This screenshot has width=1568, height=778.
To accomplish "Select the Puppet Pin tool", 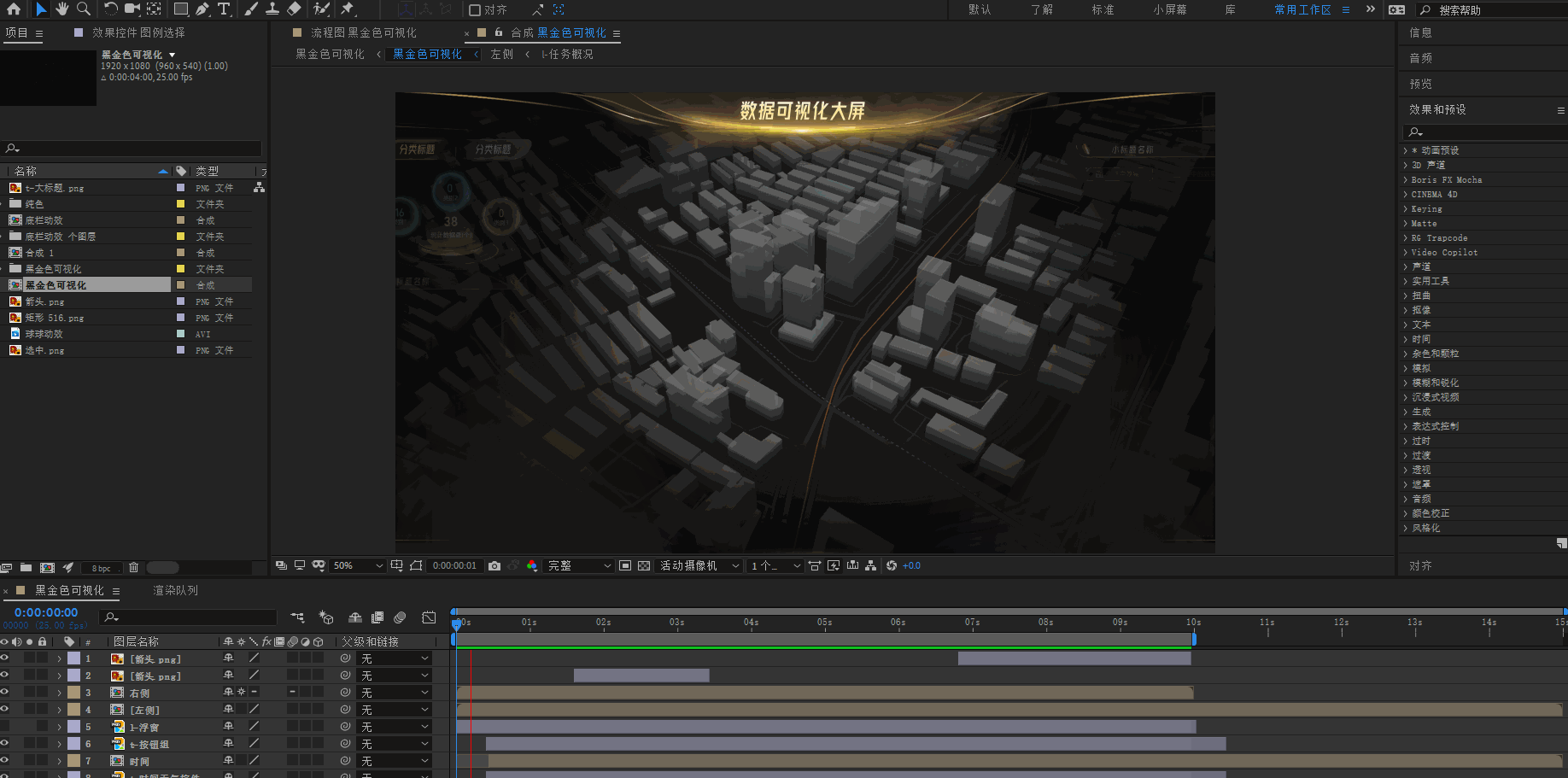I will (348, 9).
